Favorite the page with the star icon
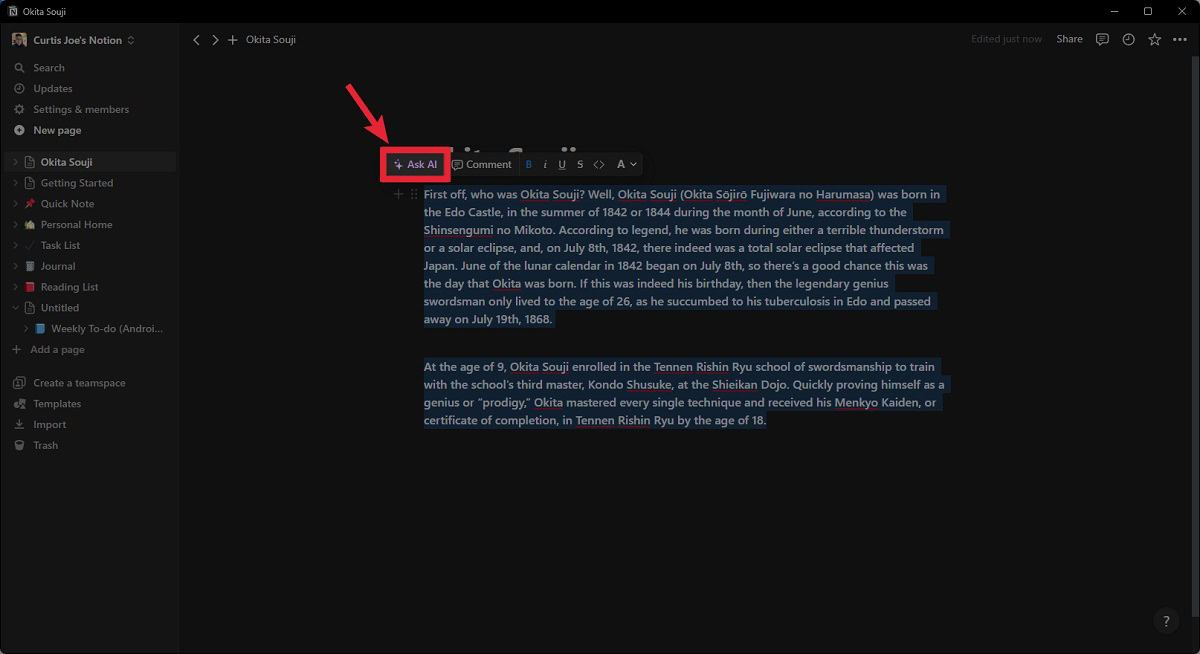 tap(1154, 40)
